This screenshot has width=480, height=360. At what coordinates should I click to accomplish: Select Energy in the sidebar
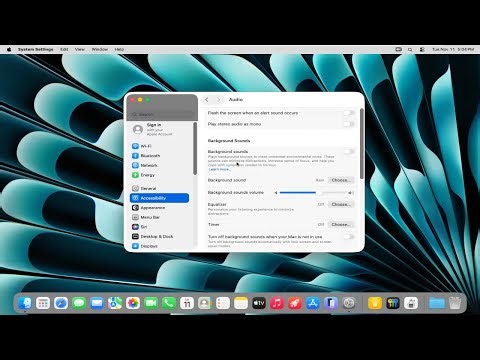159,175
